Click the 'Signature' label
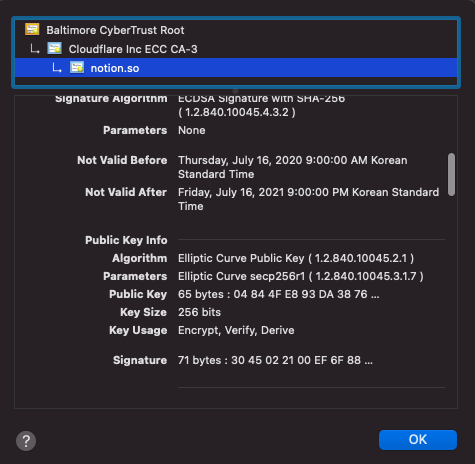The image size is (475, 464). pyautogui.click(x=140, y=360)
